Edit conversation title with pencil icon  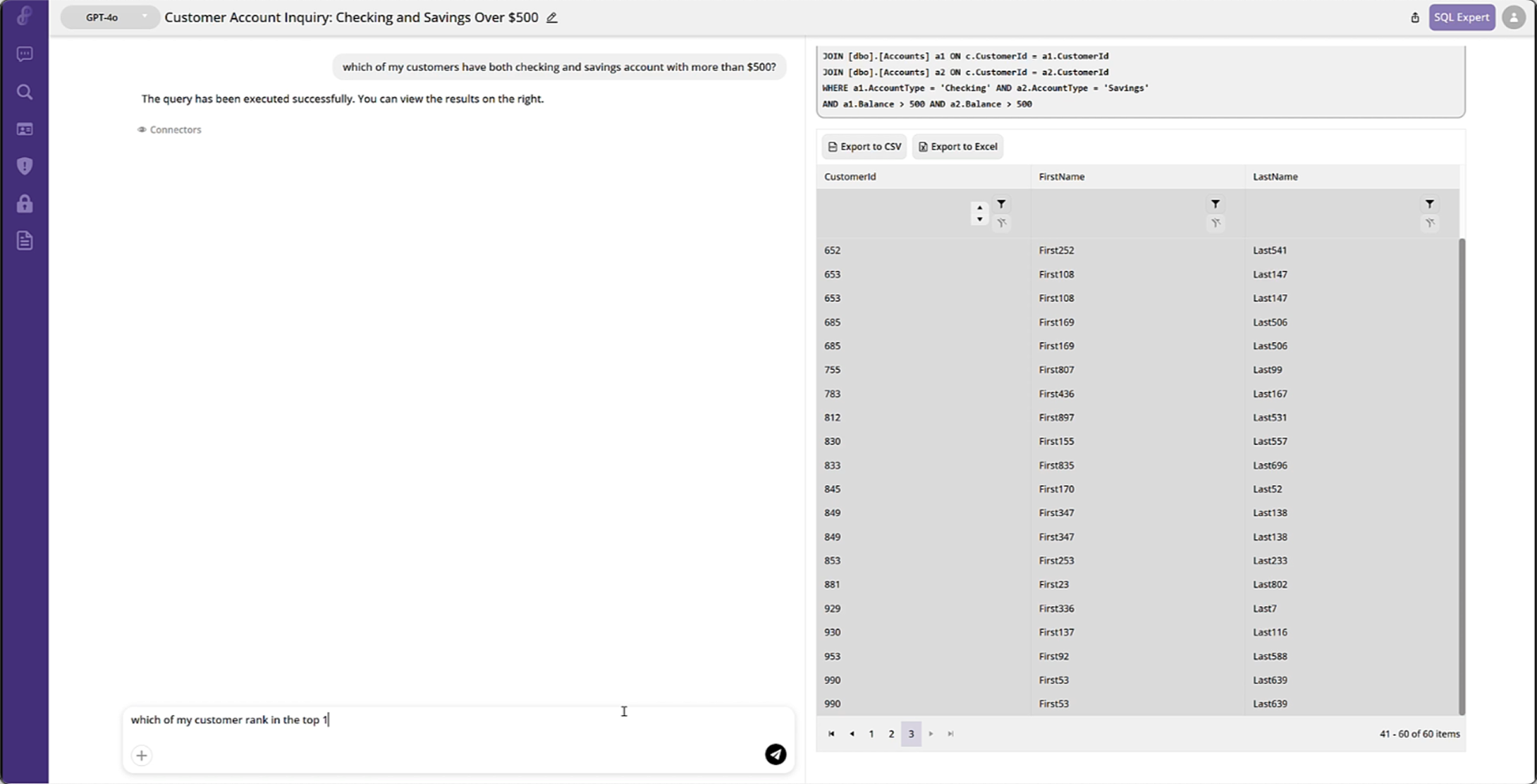552,18
